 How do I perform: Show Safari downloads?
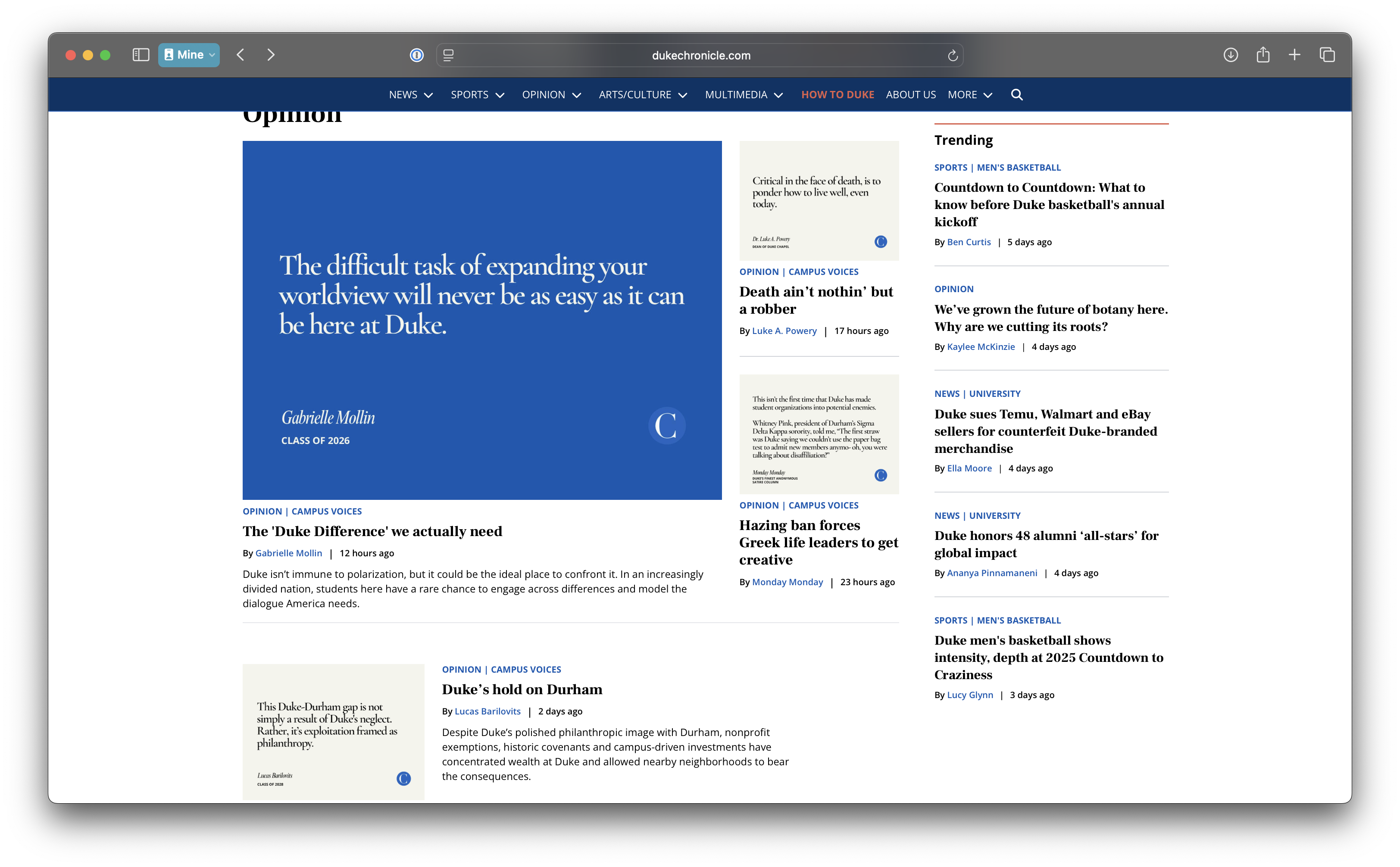[1230, 55]
